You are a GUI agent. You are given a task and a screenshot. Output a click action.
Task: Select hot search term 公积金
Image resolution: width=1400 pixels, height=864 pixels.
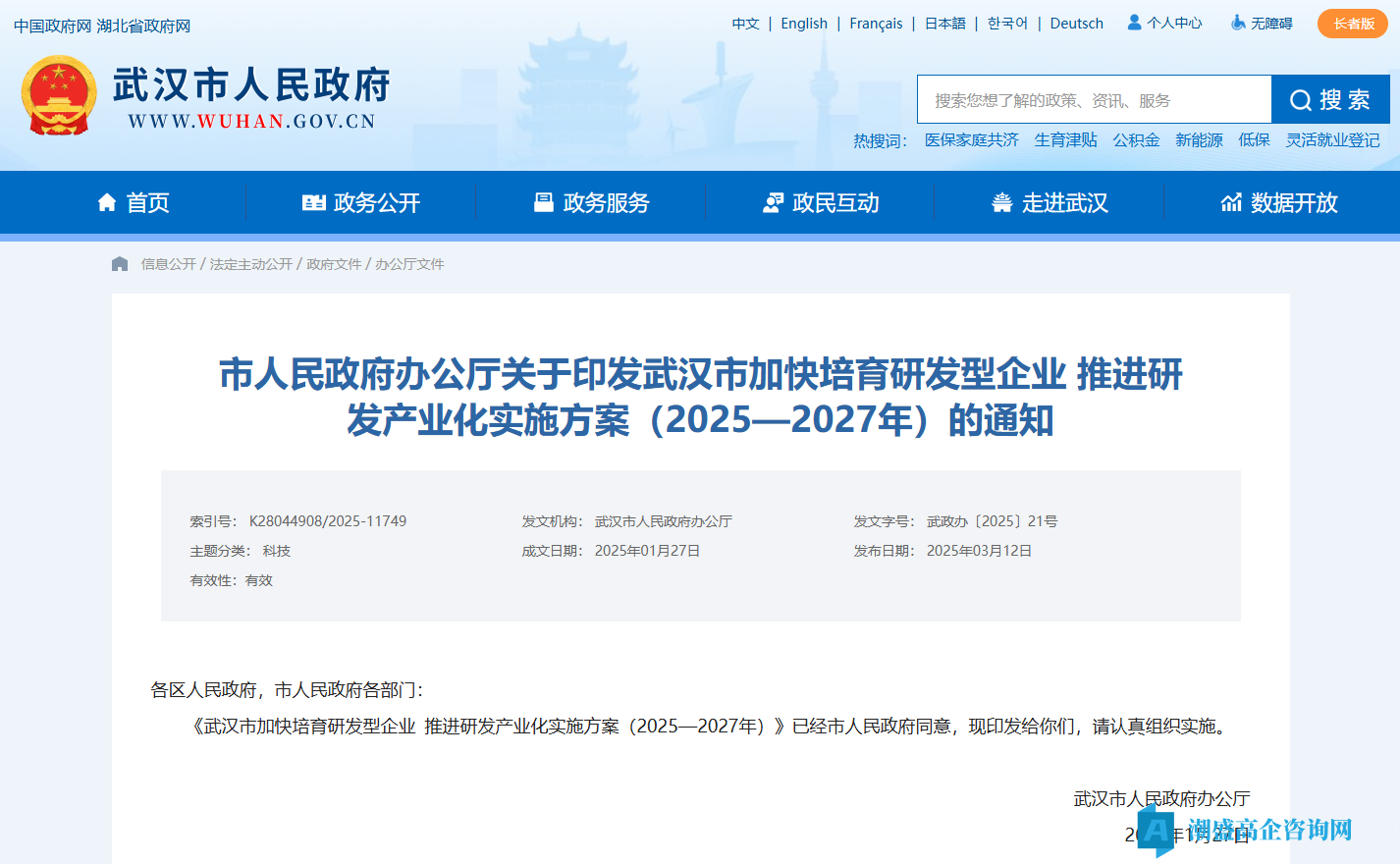click(x=1136, y=140)
